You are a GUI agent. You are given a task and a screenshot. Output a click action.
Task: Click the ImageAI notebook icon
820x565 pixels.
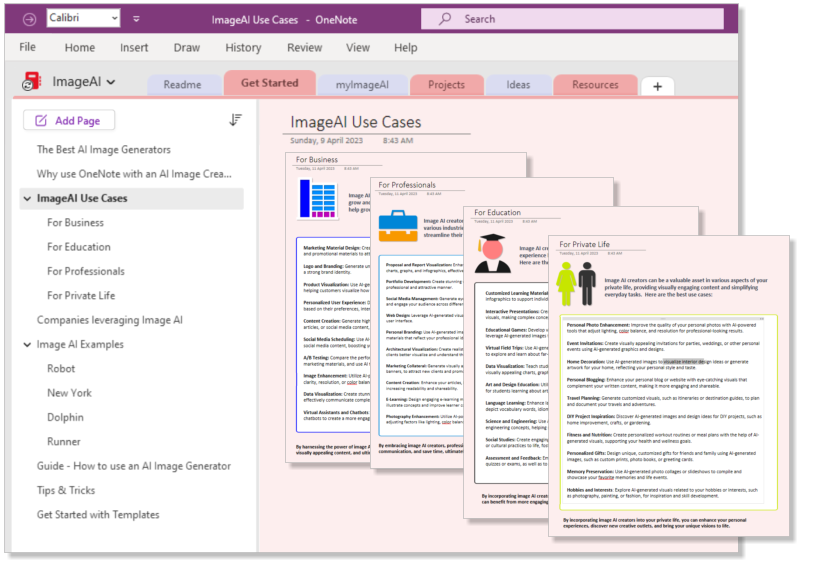(31, 82)
